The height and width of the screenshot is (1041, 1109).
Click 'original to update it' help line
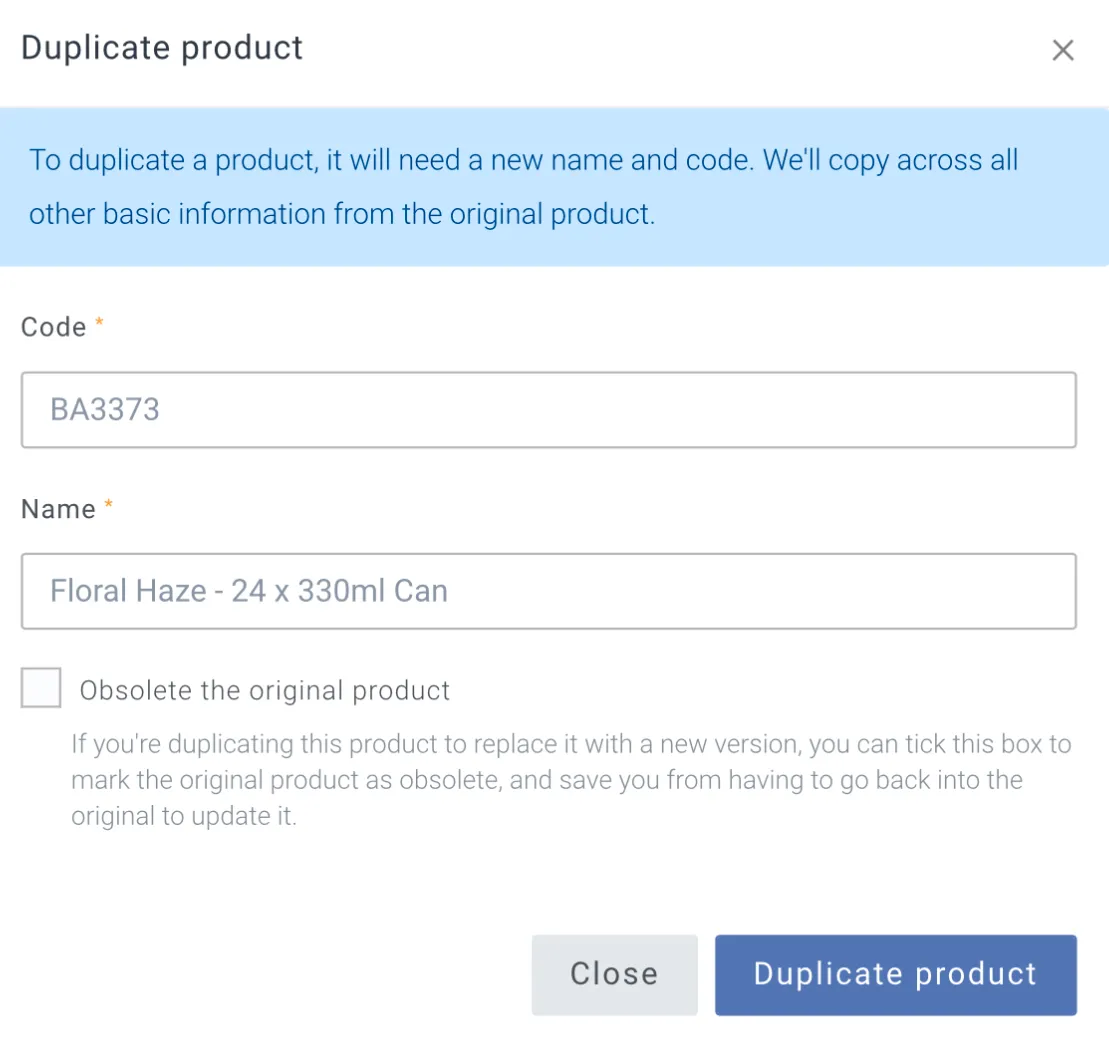tap(184, 816)
